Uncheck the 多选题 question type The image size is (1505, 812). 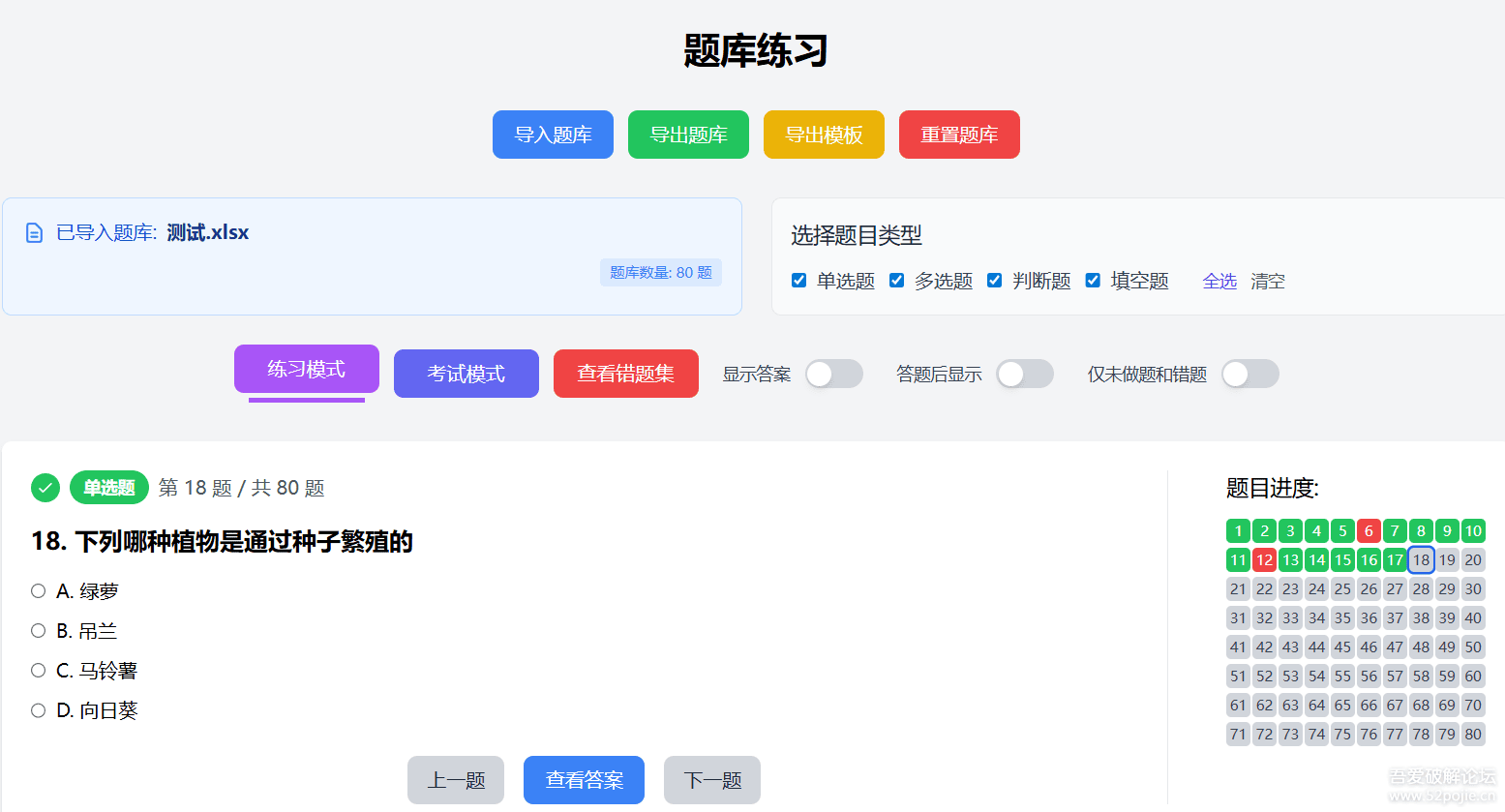[x=896, y=280]
